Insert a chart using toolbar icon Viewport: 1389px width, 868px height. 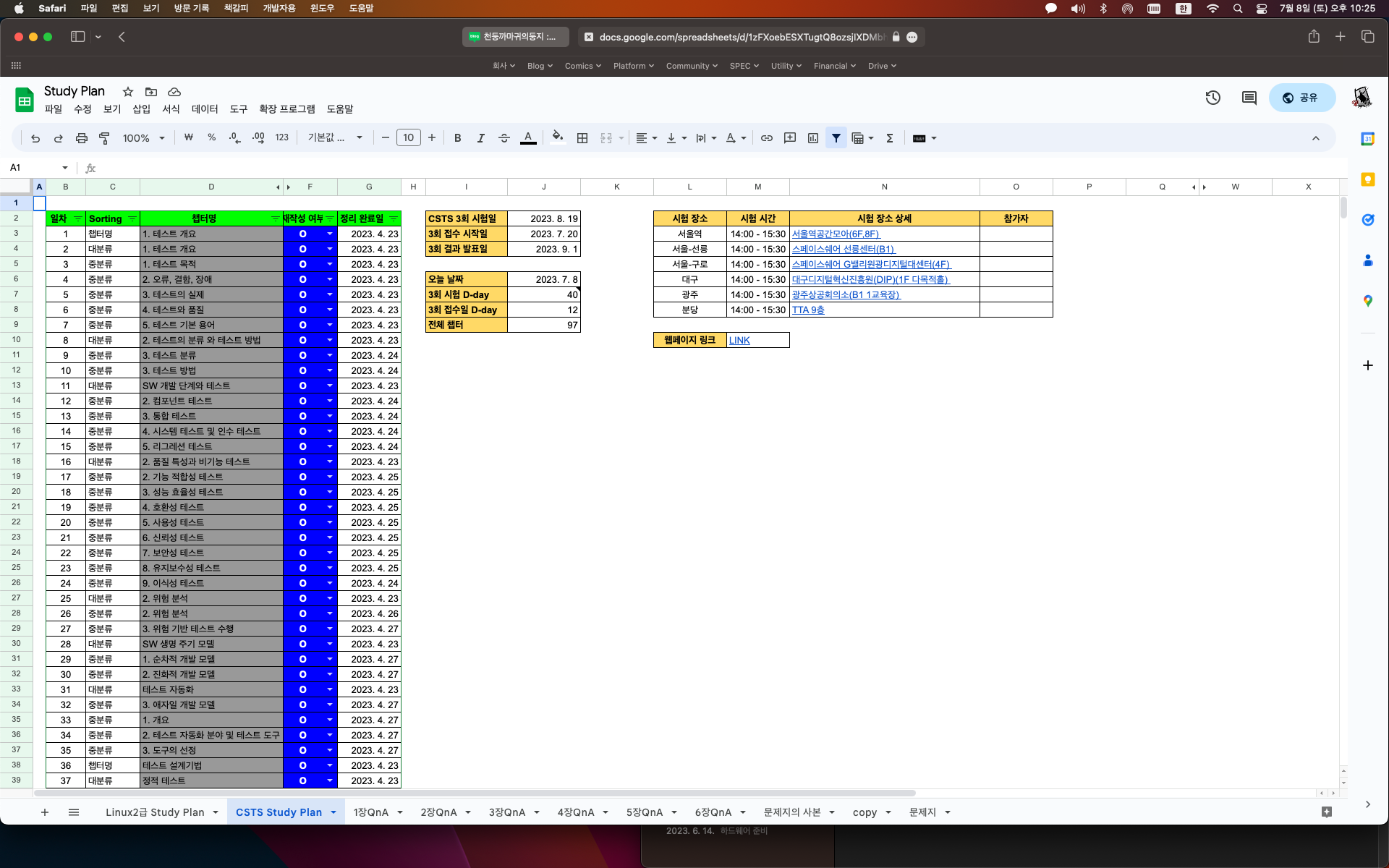[x=813, y=138]
